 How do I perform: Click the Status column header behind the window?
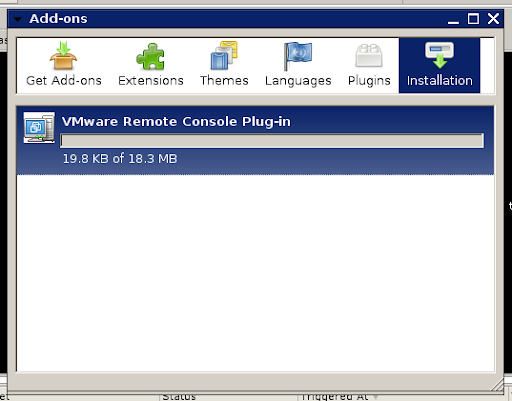(228, 397)
